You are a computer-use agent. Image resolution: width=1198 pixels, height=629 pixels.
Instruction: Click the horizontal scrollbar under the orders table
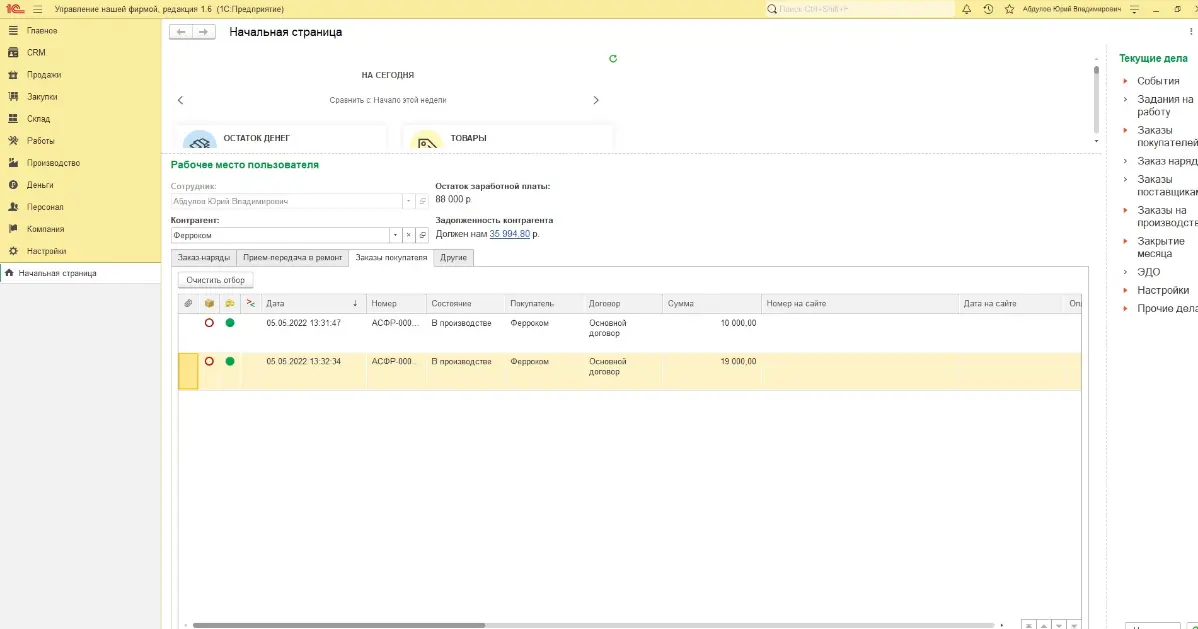coord(340,625)
